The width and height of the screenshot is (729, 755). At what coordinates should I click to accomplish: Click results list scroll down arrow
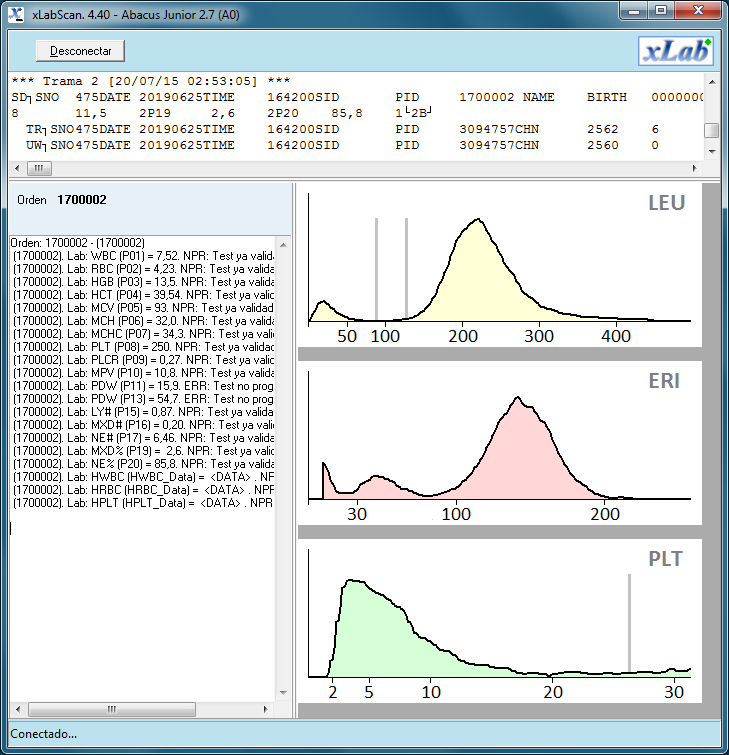[283, 692]
